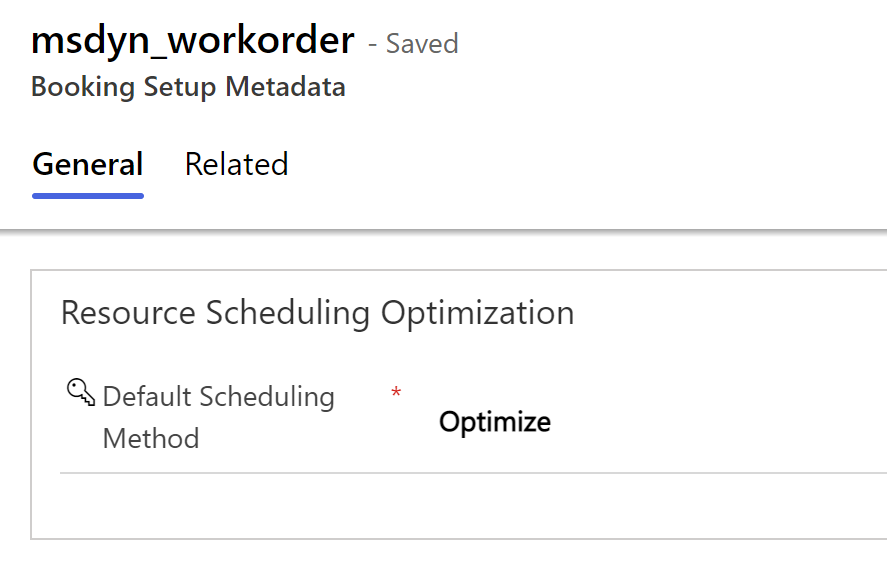887x569 pixels.
Task: Click the gray gap above the section card
Action: coord(450,252)
